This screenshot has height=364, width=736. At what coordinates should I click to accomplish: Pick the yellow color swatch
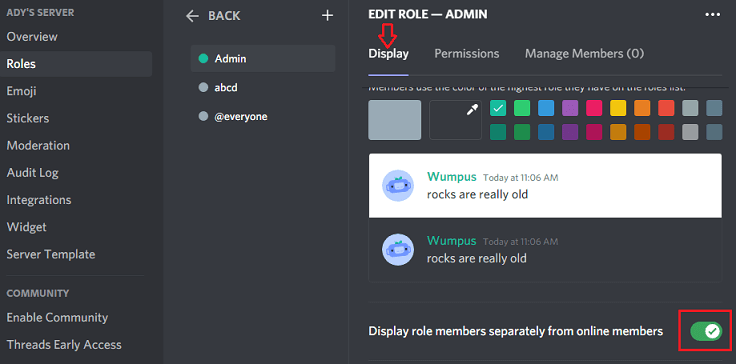click(618, 108)
